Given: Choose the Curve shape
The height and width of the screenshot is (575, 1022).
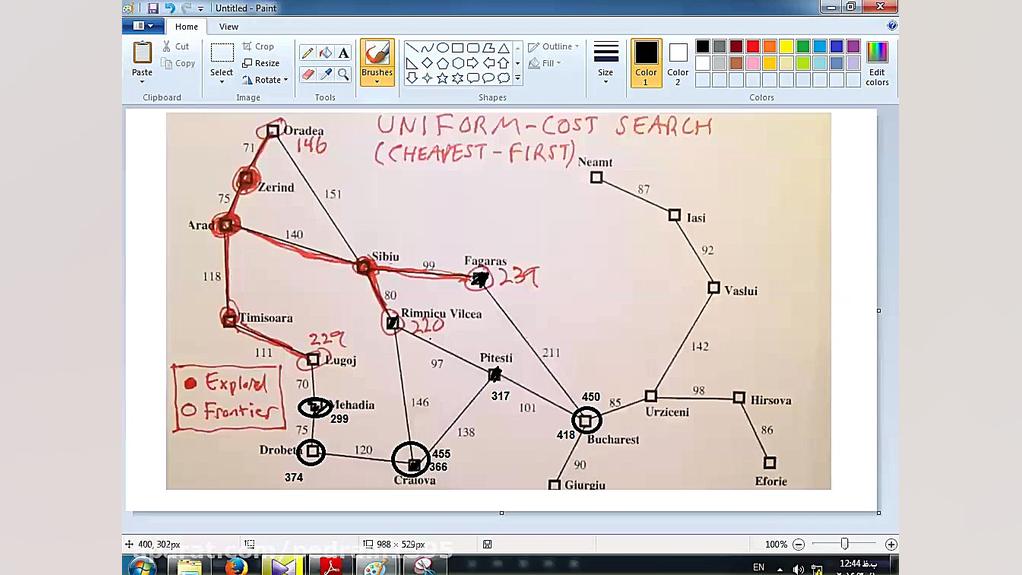Looking at the screenshot, I should (x=427, y=48).
